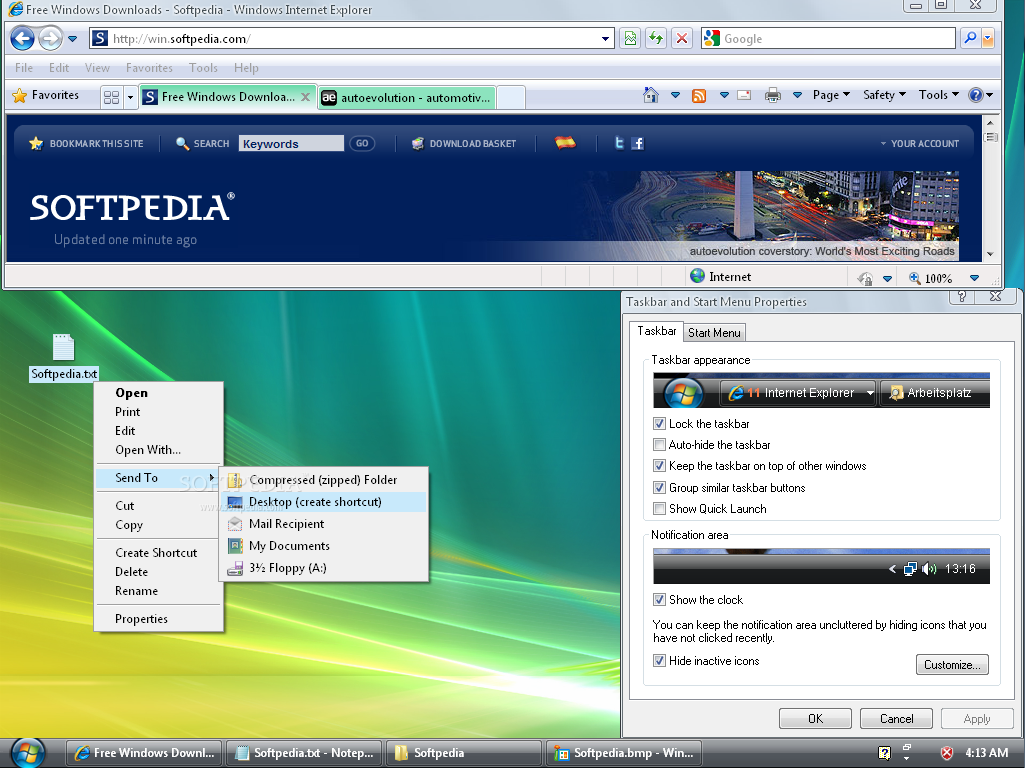Click the red shield security tray icon
Viewport: 1025px width, 768px height.
coord(947,753)
